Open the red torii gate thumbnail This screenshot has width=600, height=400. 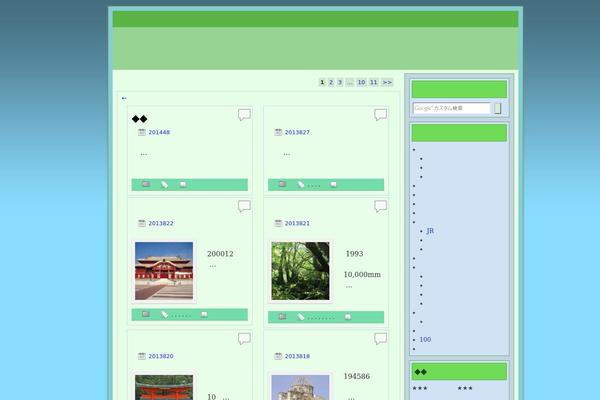point(164,387)
